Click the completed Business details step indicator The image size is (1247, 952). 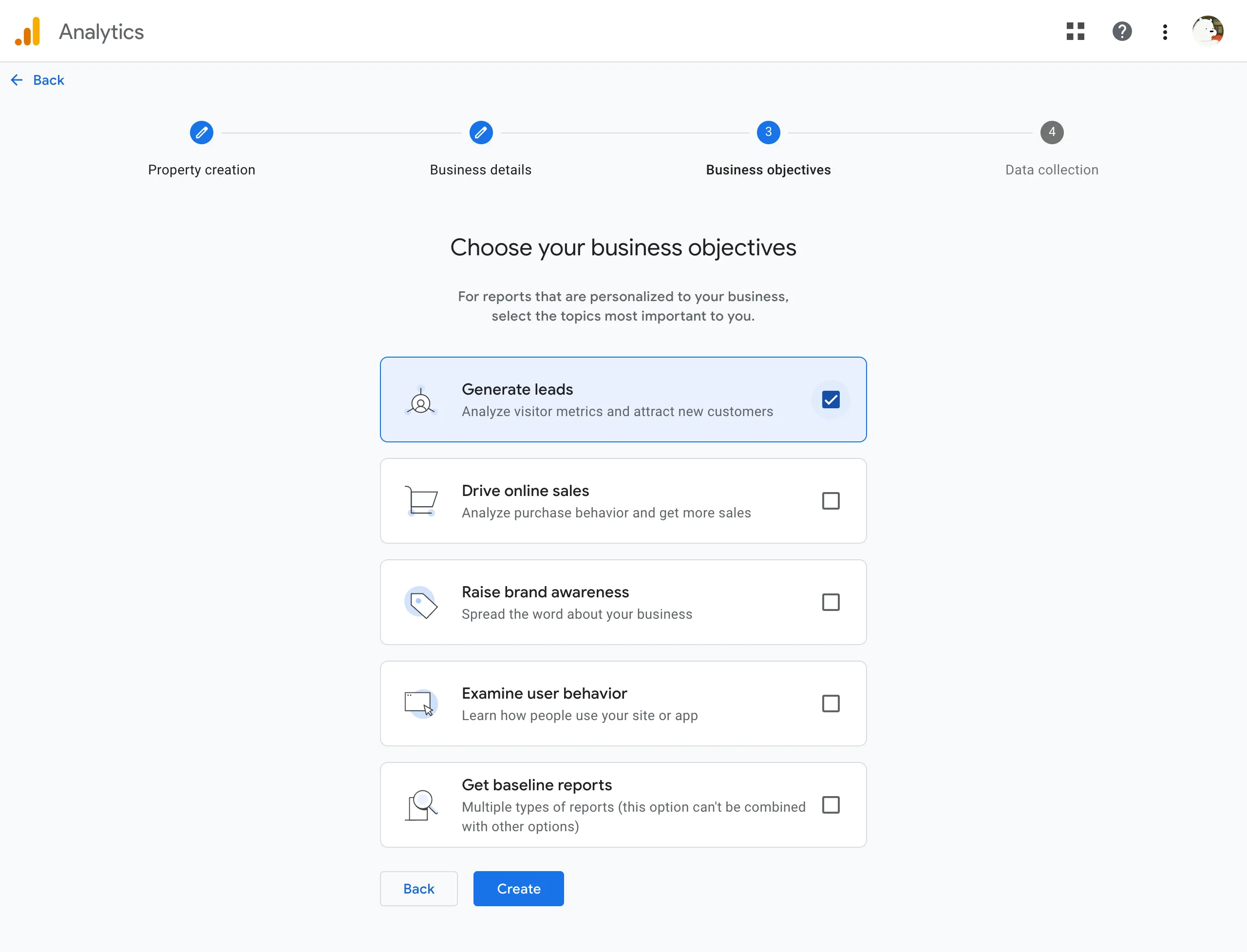coord(481,131)
